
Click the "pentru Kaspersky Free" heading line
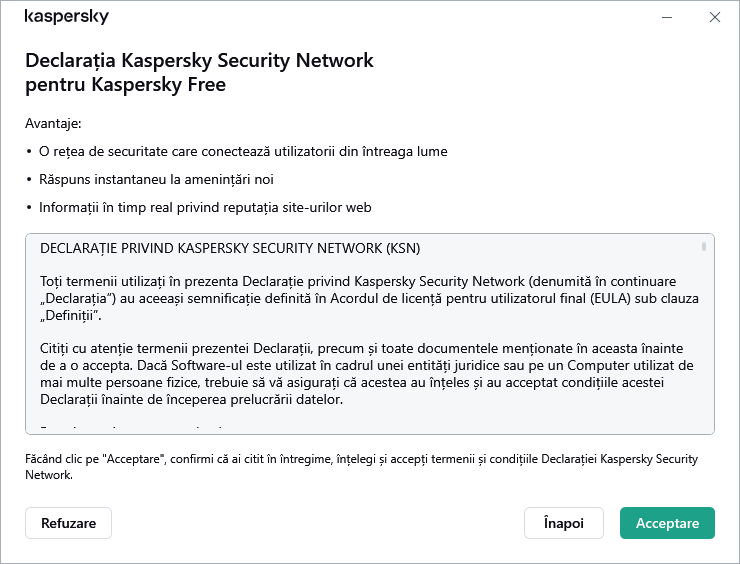tap(126, 84)
